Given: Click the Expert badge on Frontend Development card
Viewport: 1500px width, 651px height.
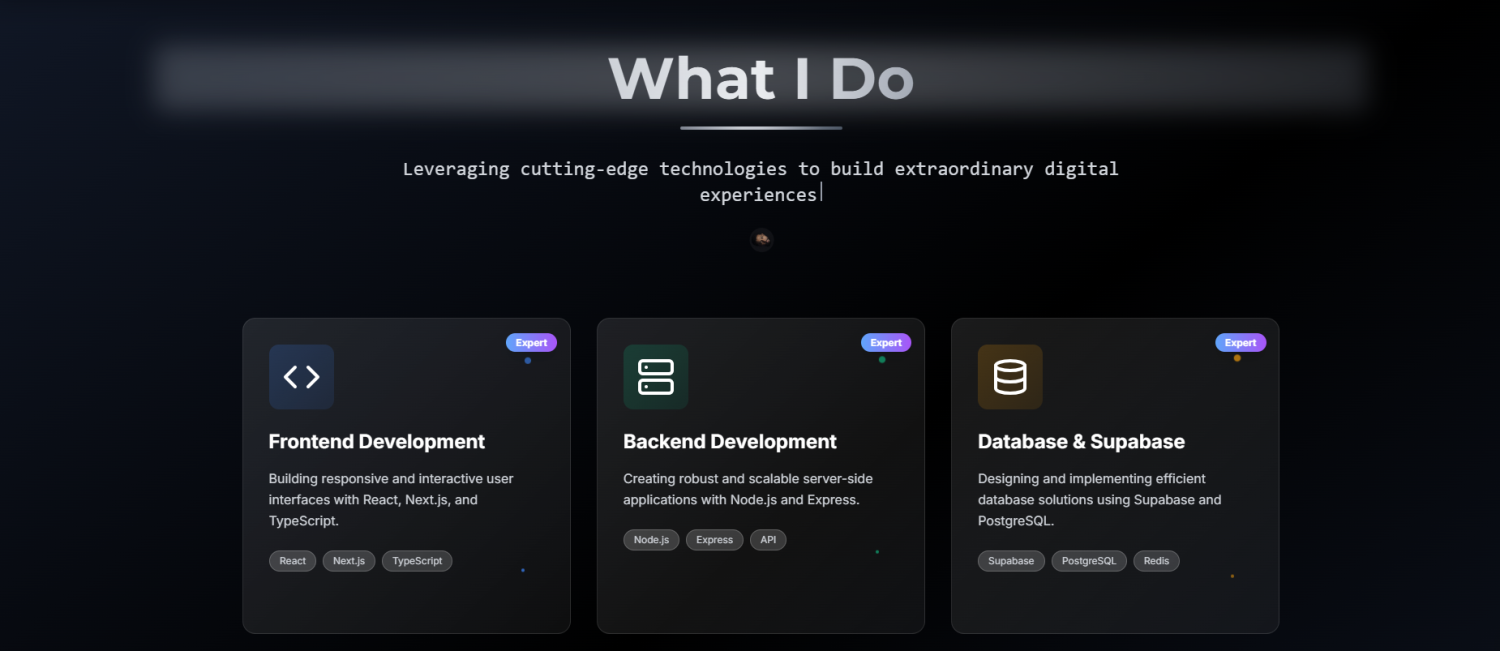Looking at the screenshot, I should [531, 343].
